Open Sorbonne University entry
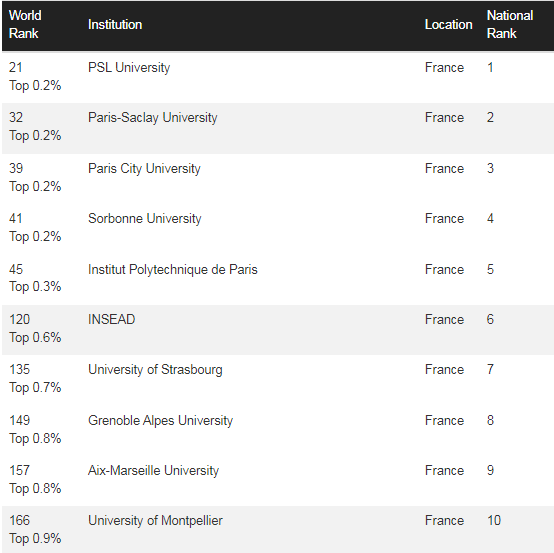The width and height of the screenshot is (554, 553). click(x=145, y=218)
